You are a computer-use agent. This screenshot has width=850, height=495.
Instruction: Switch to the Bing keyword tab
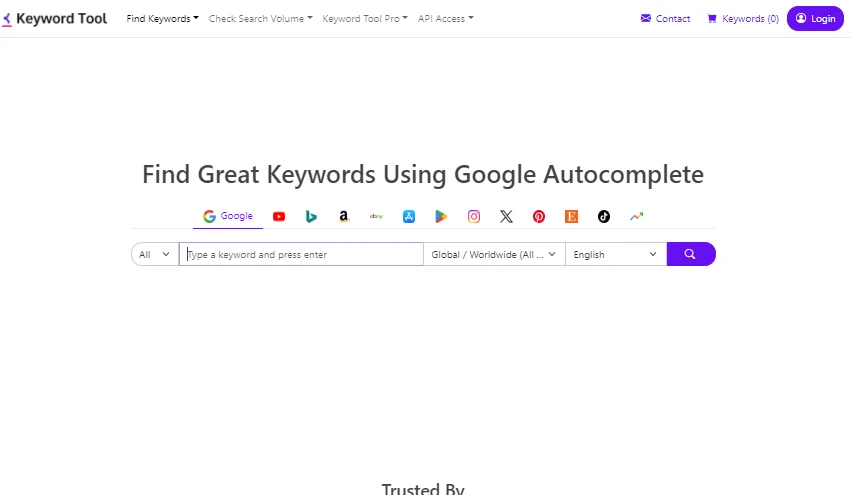311,217
